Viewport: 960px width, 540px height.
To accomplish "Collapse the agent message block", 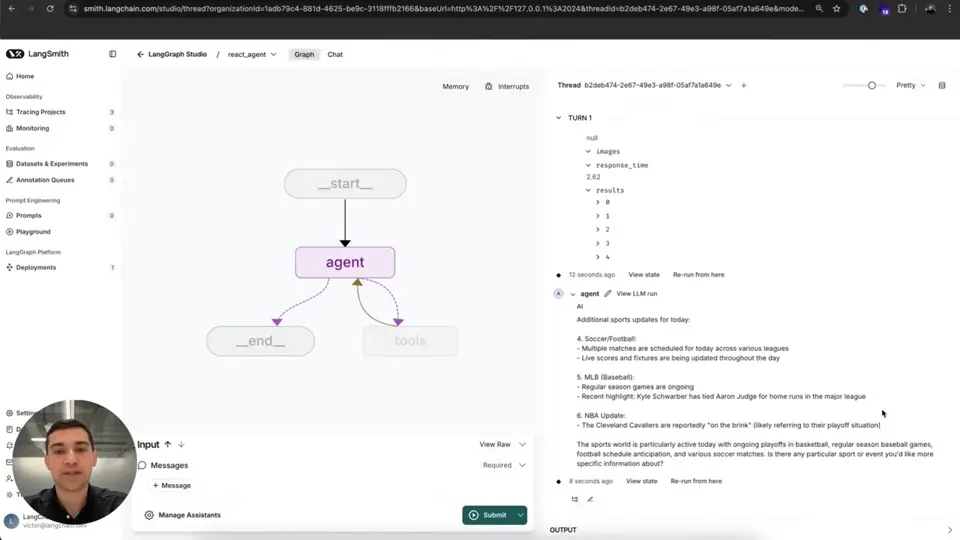I will point(573,294).
